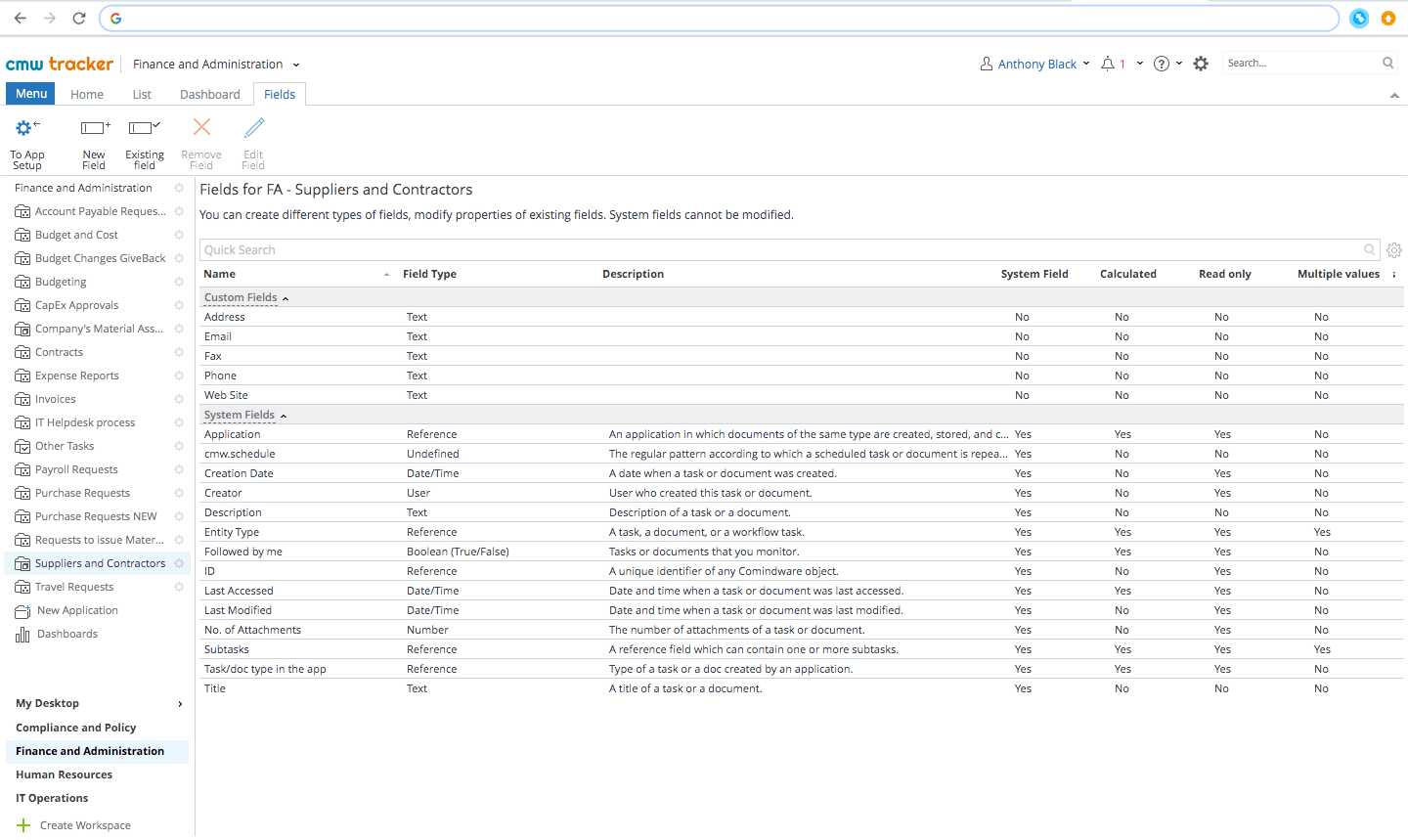This screenshot has height=840, width=1408.
Task: Open the notifications dropdown arrow
Action: click(1140, 64)
